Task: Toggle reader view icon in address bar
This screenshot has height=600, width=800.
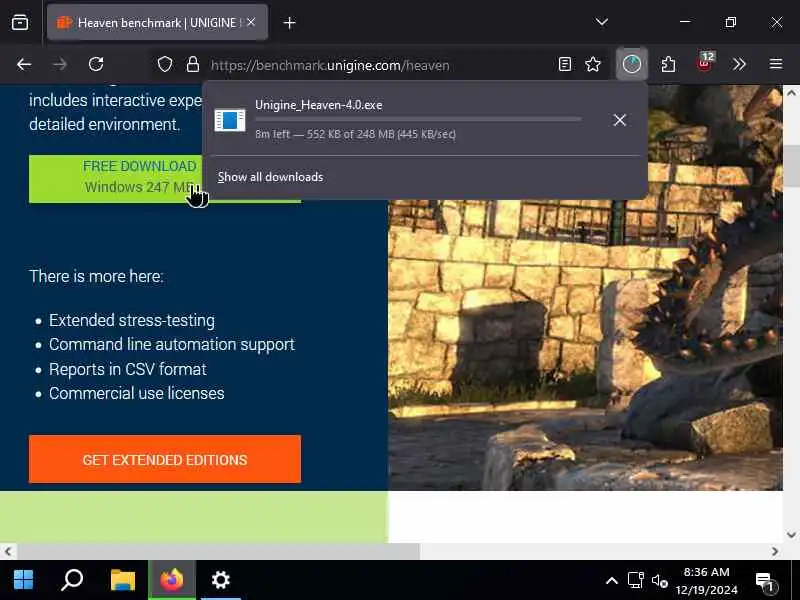Action: tap(565, 64)
